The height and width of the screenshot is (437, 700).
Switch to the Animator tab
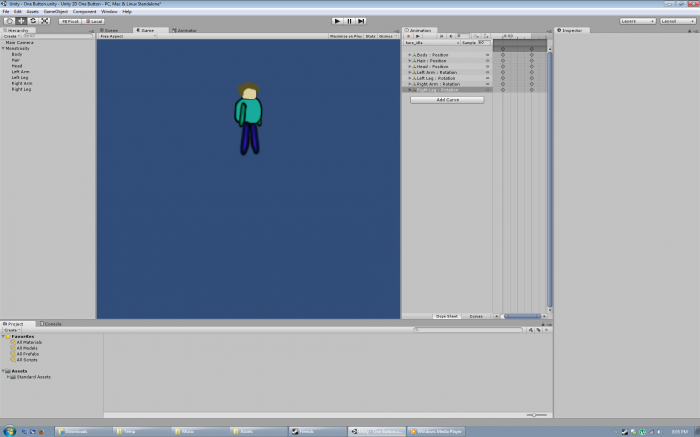click(185, 30)
